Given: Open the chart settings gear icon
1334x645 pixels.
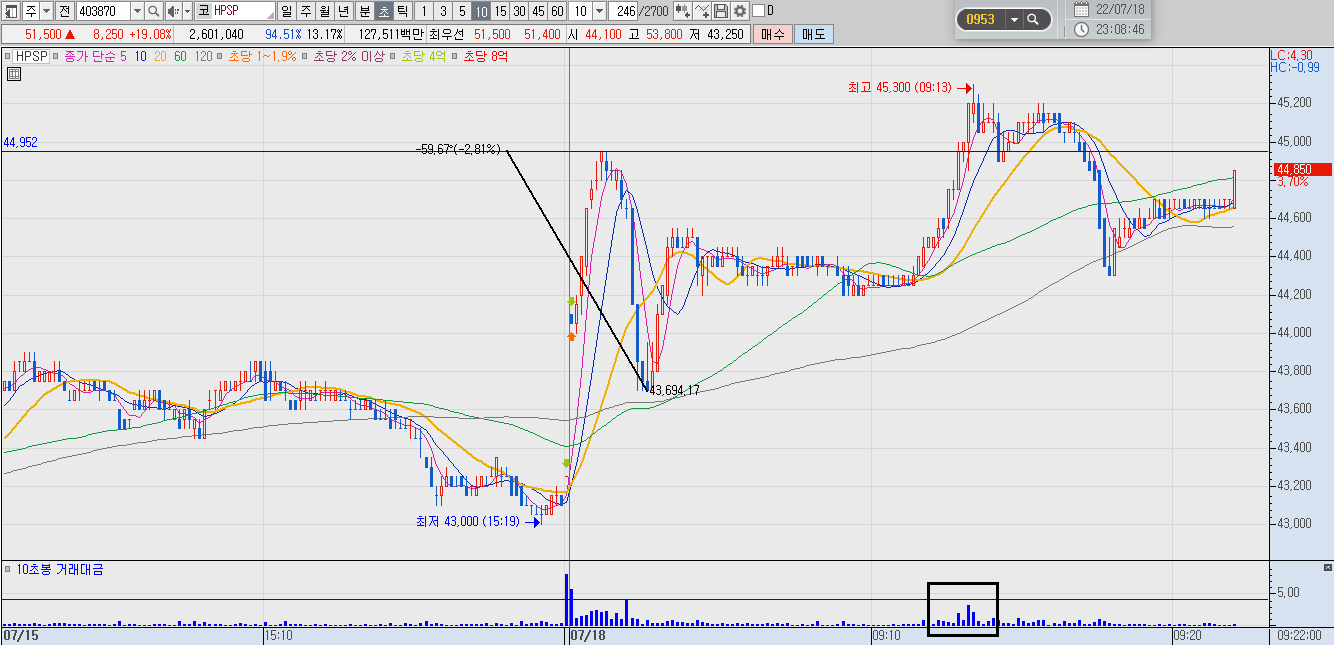Looking at the screenshot, I should 740,11.
